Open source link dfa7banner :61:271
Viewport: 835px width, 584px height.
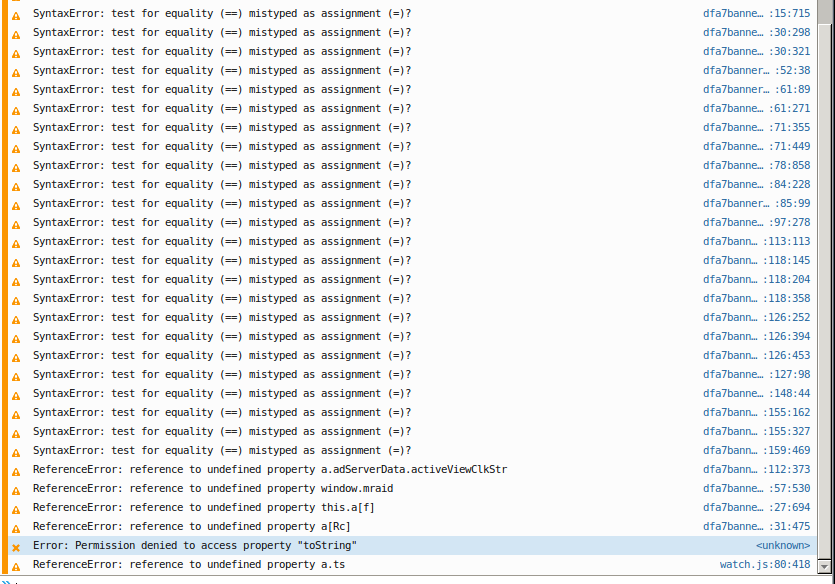tap(756, 109)
